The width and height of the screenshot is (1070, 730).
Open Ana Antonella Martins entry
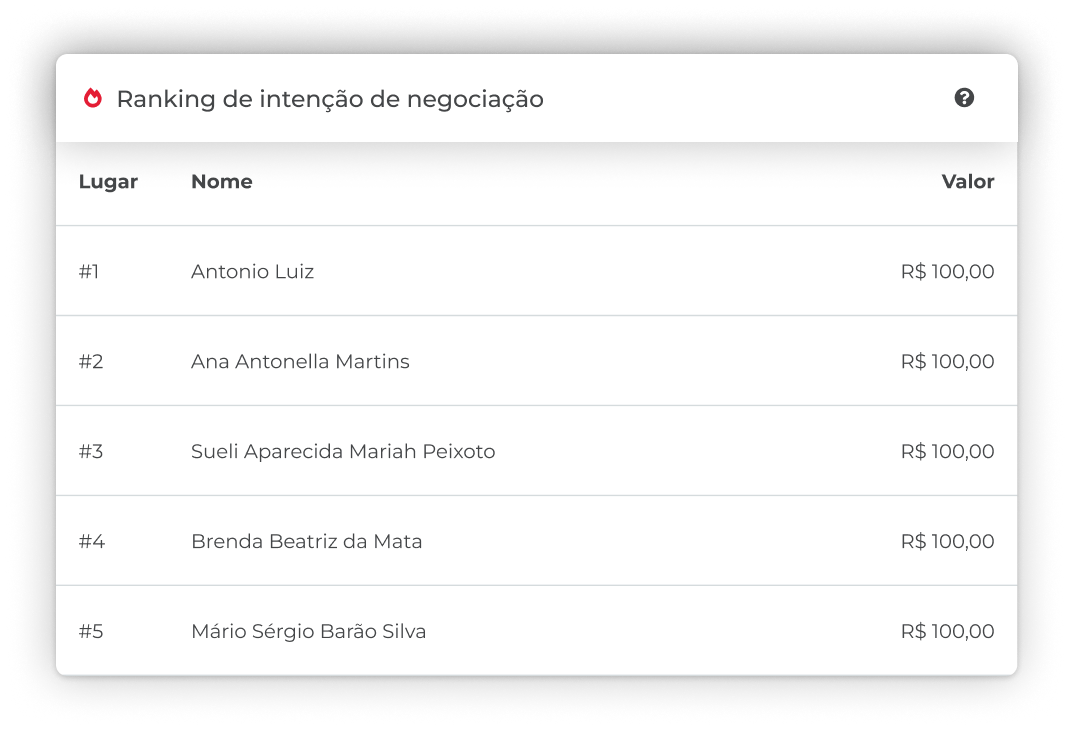coord(300,362)
